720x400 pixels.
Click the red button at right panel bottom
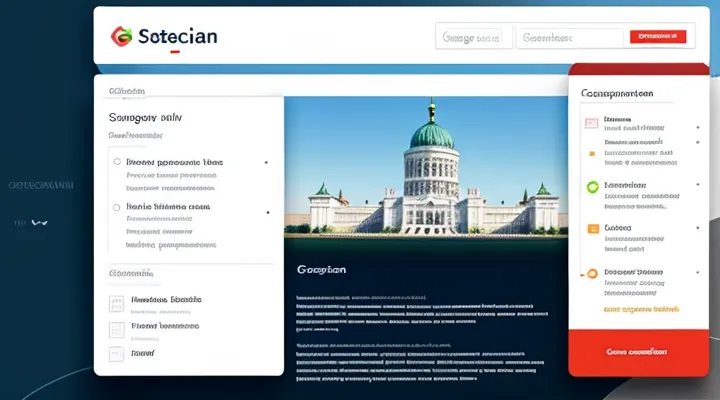639,352
